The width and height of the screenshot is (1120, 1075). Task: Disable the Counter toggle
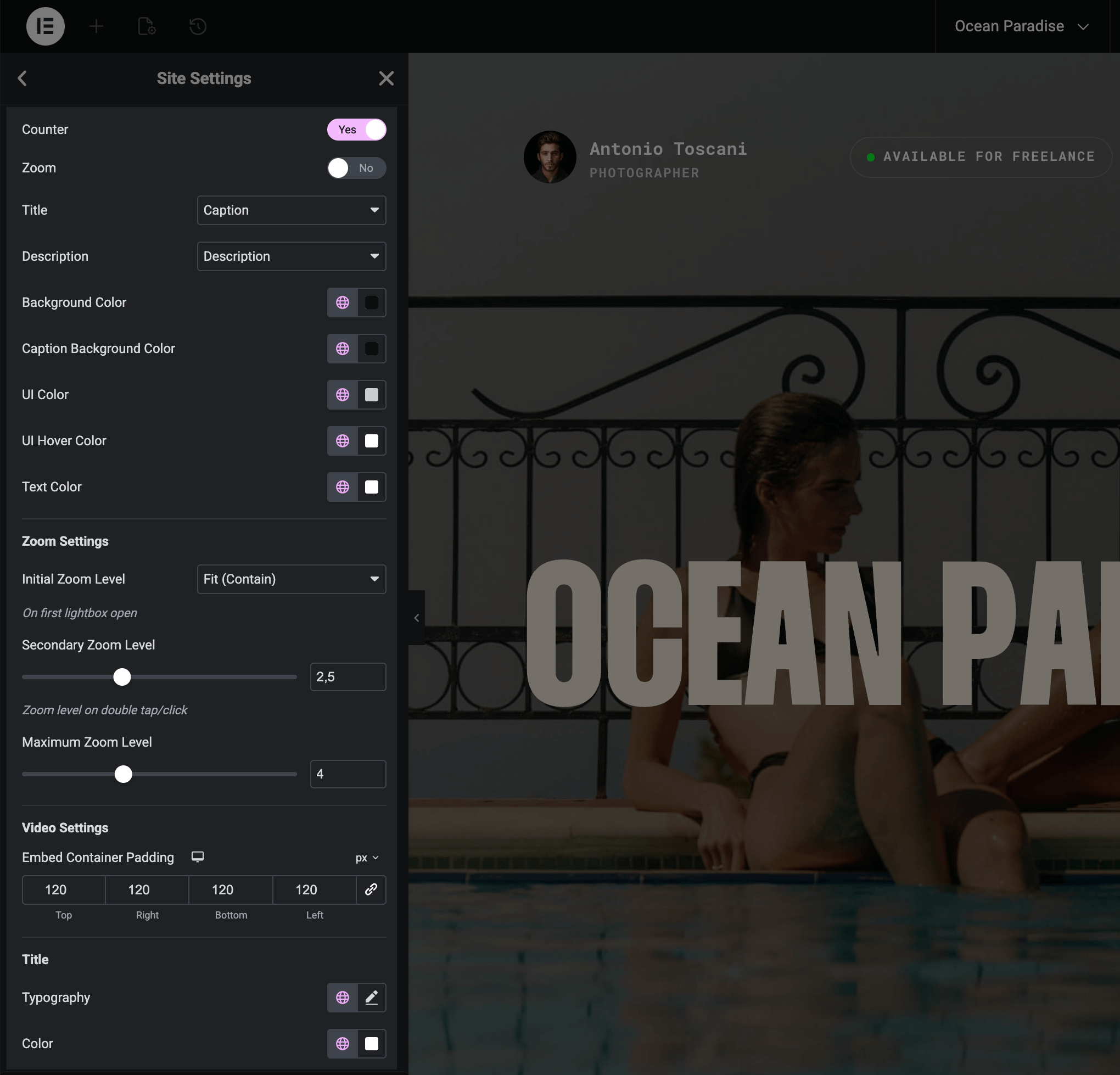click(x=356, y=130)
